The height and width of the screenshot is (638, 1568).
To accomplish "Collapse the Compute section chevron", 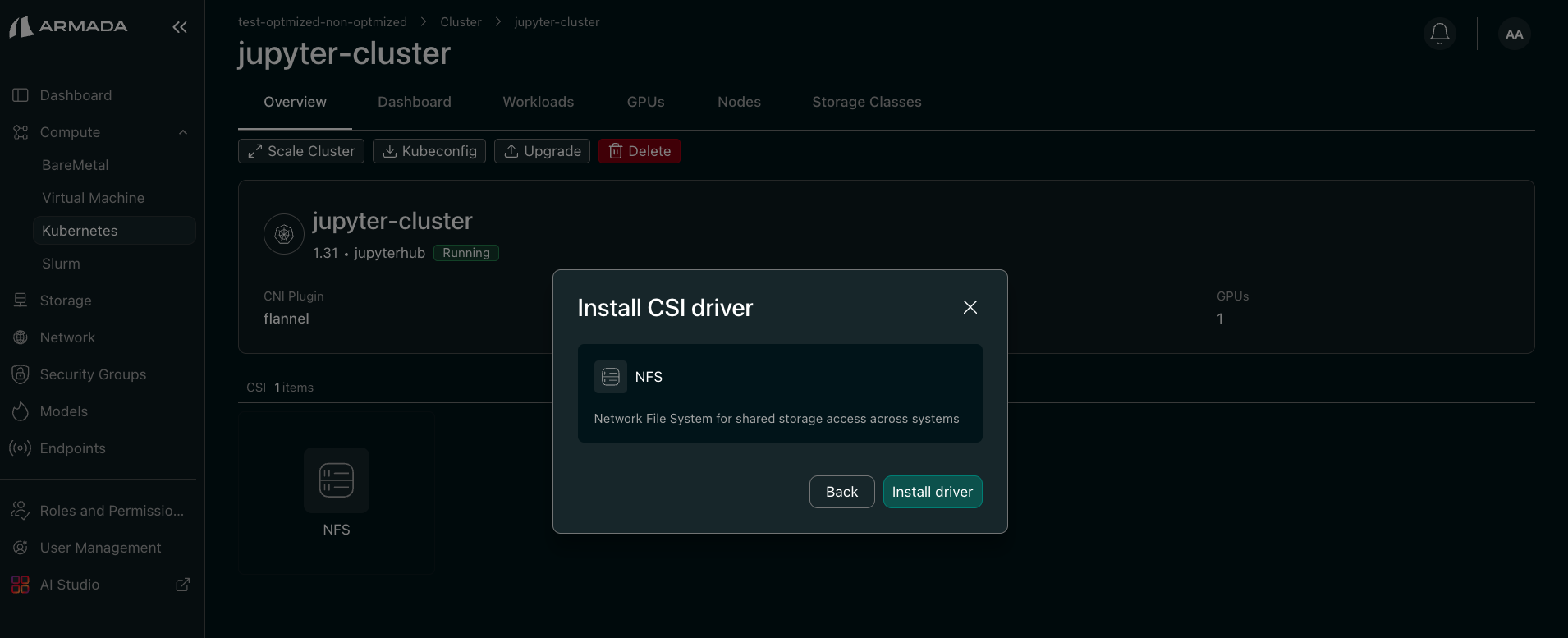I will pos(183,132).
